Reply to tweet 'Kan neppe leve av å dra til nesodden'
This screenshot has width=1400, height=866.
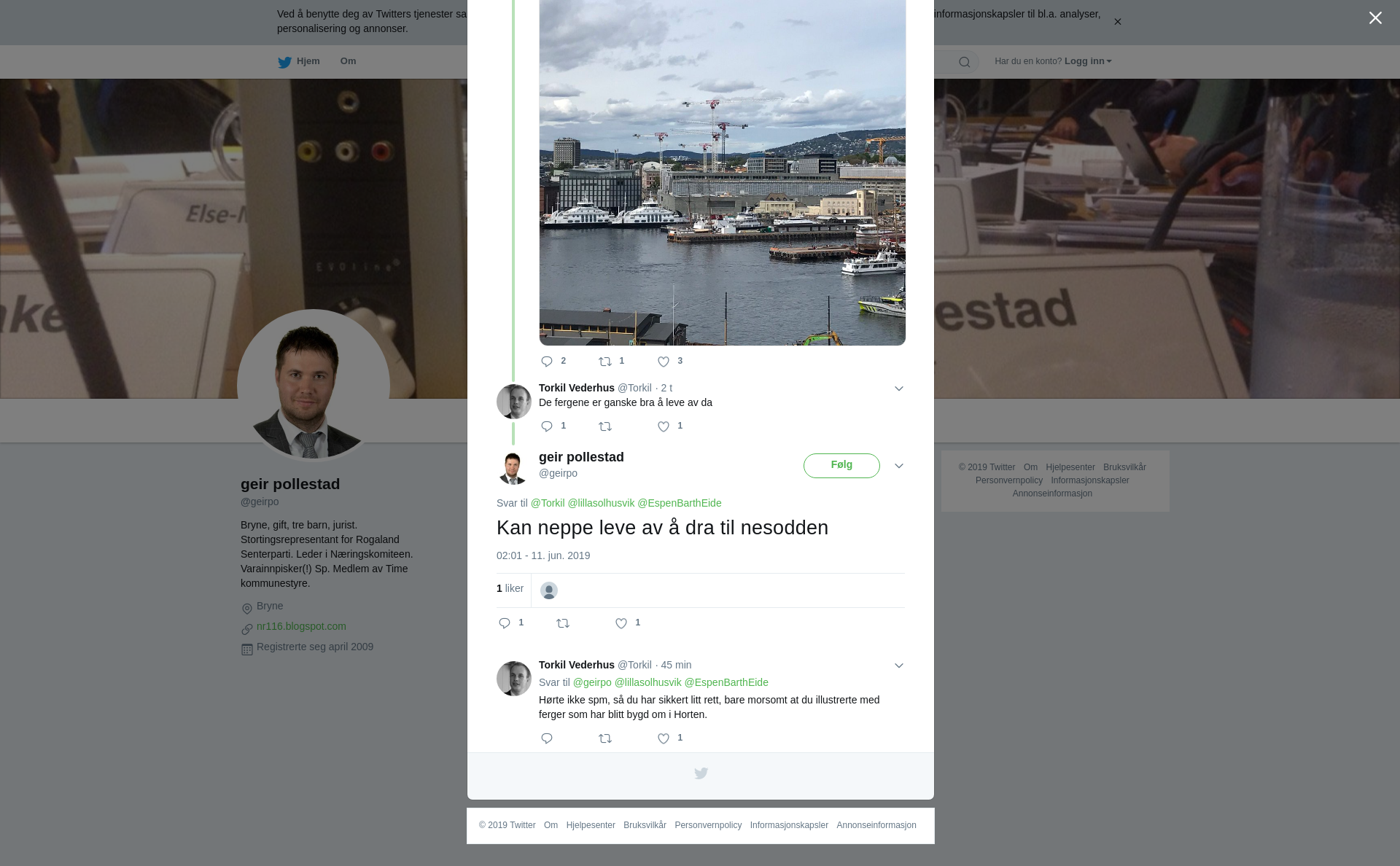point(505,623)
